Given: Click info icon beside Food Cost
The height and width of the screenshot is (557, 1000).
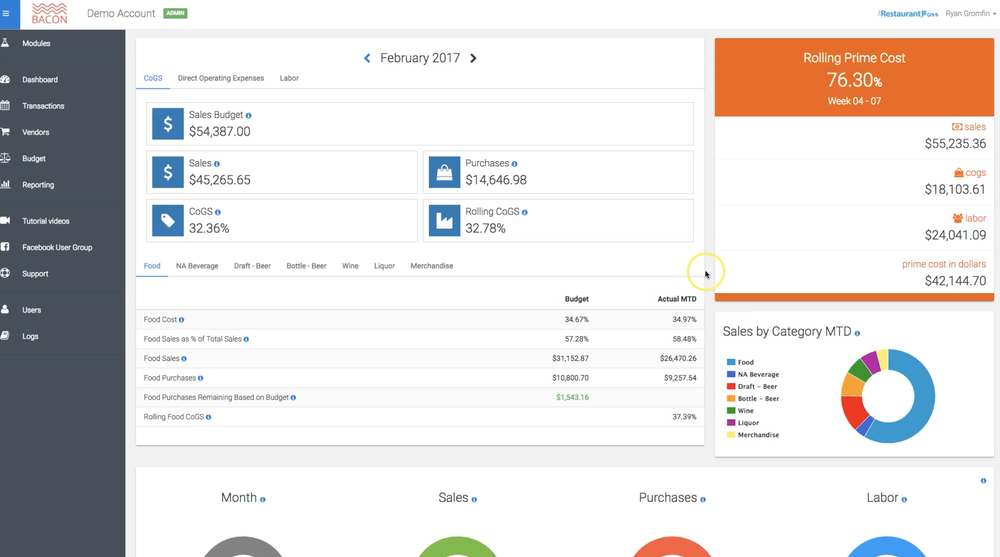Looking at the screenshot, I should tap(182, 320).
